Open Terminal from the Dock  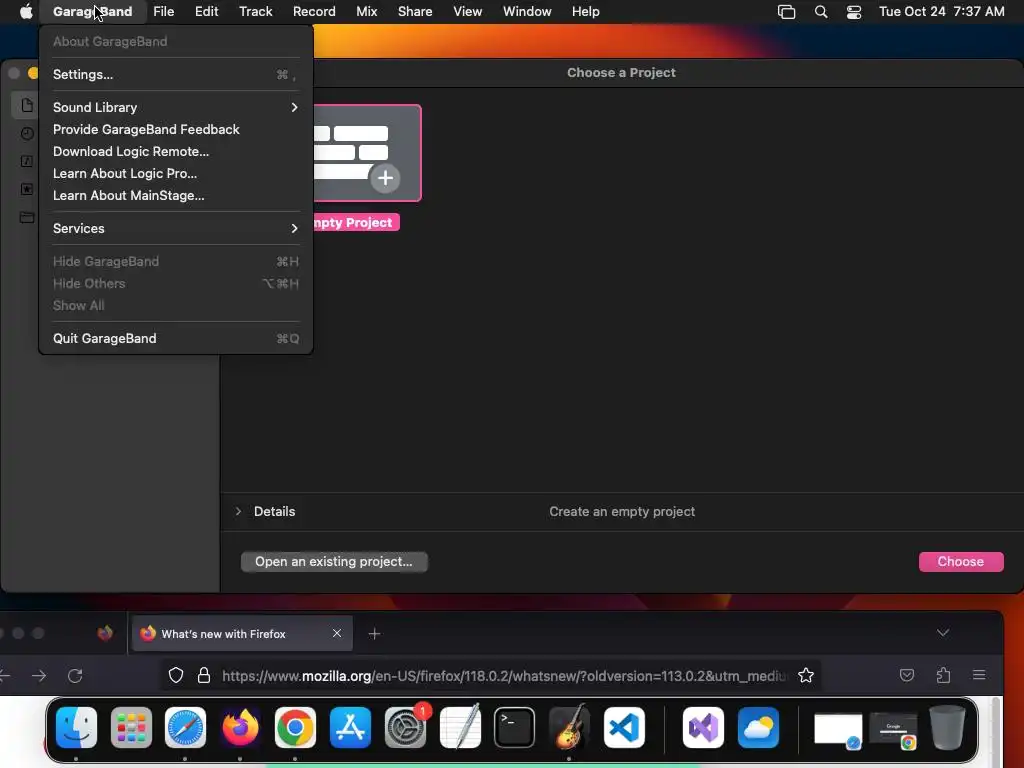pyautogui.click(x=515, y=727)
